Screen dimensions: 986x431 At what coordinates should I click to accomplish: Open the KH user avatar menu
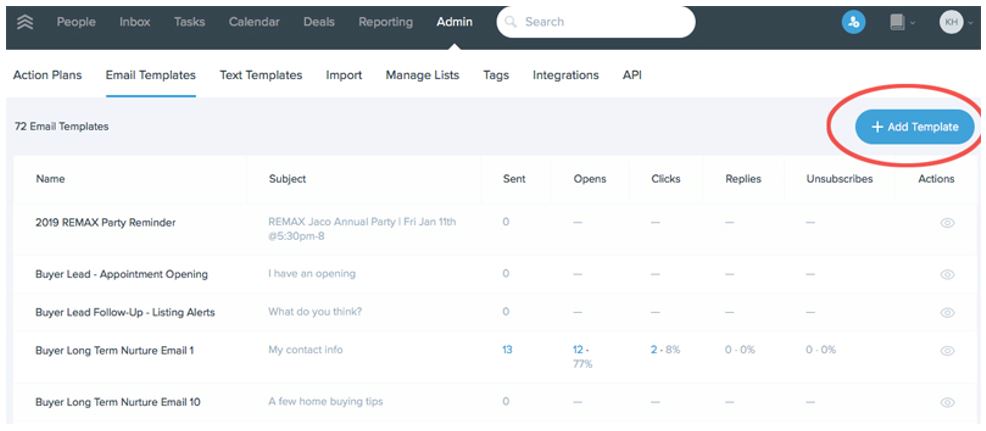tap(951, 22)
